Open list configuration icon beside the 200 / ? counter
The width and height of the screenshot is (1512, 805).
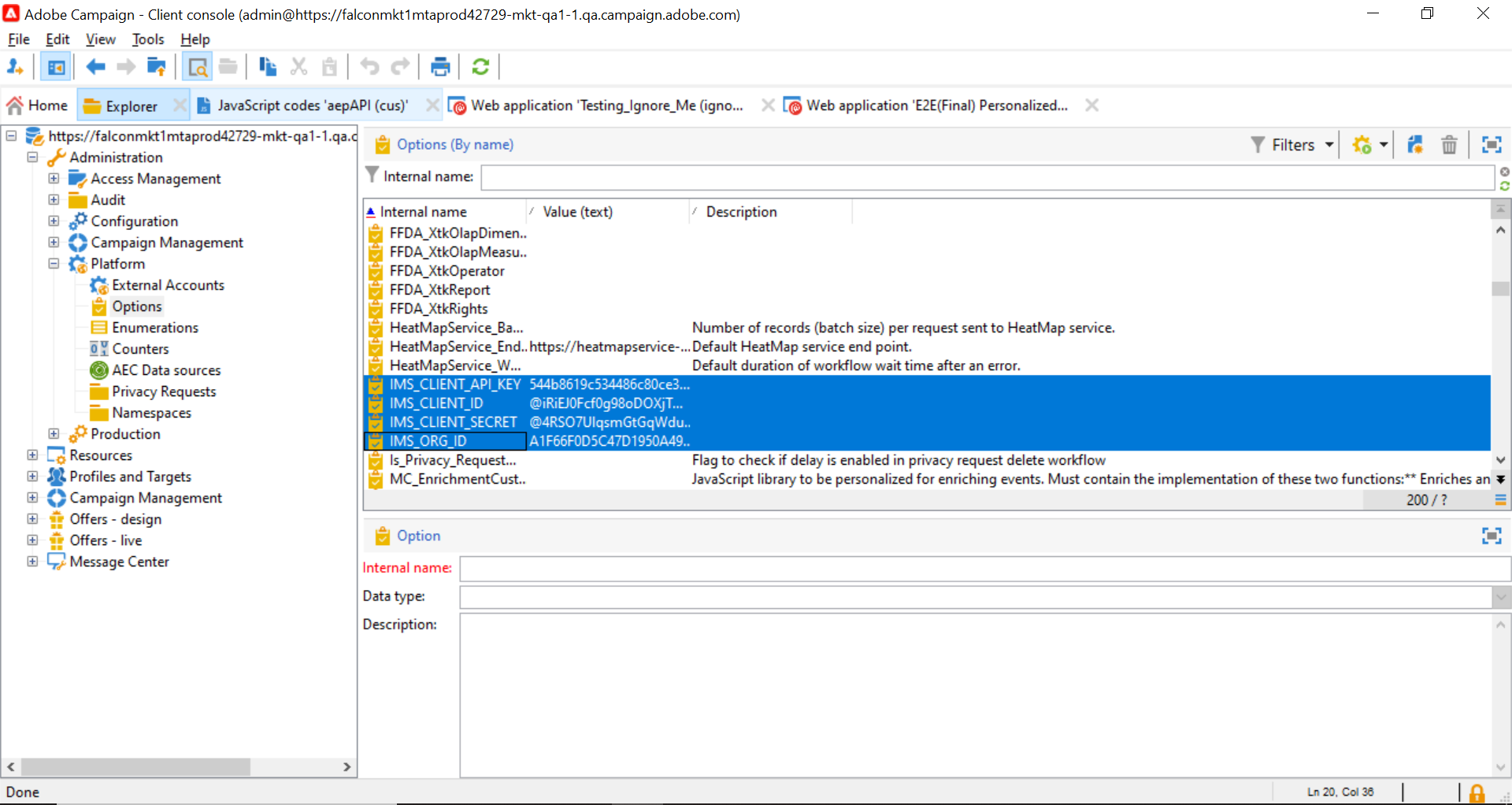[1501, 500]
